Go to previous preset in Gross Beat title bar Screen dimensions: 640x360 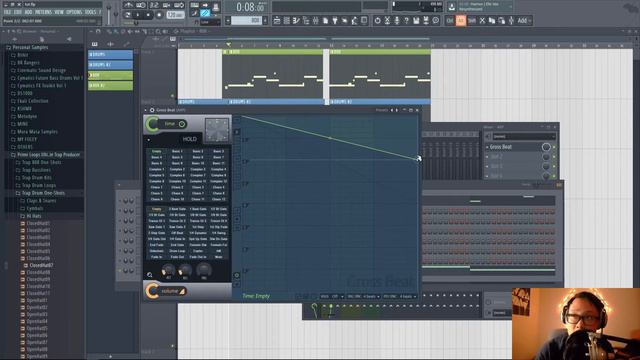click(392, 110)
